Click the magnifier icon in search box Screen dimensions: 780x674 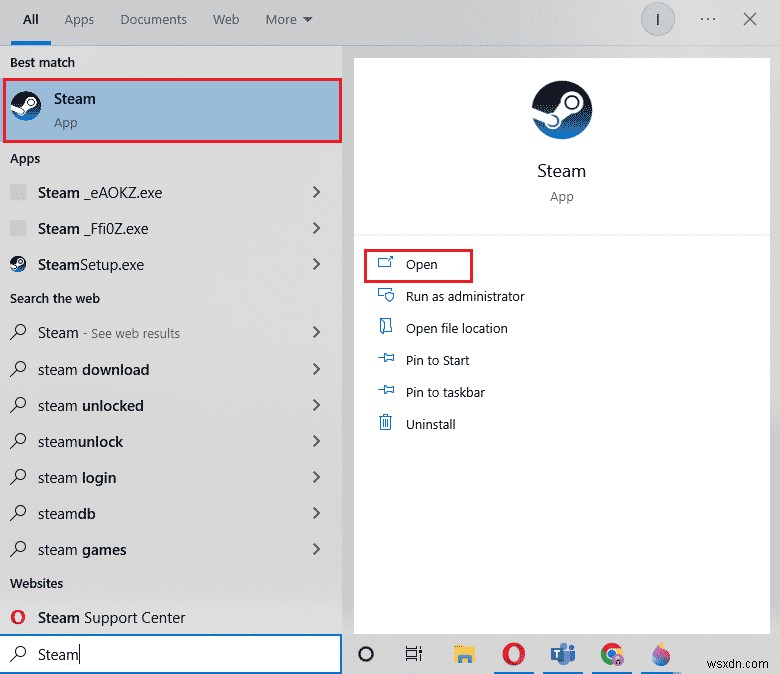coord(18,654)
